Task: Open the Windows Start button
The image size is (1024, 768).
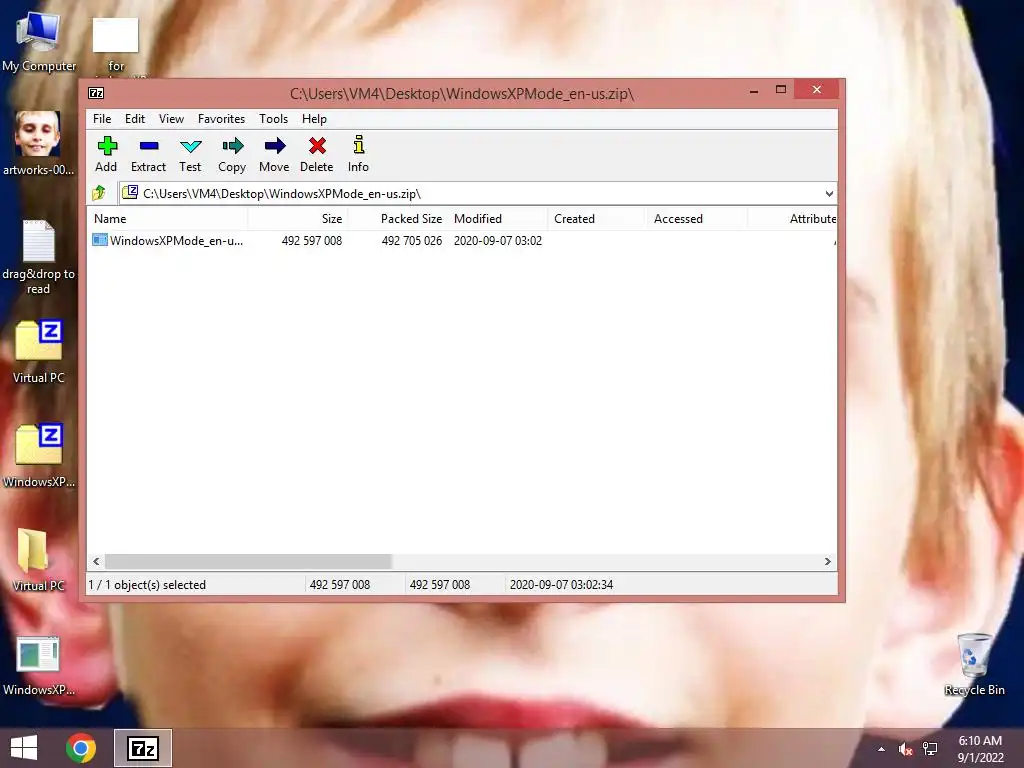Action: point(24,748)
